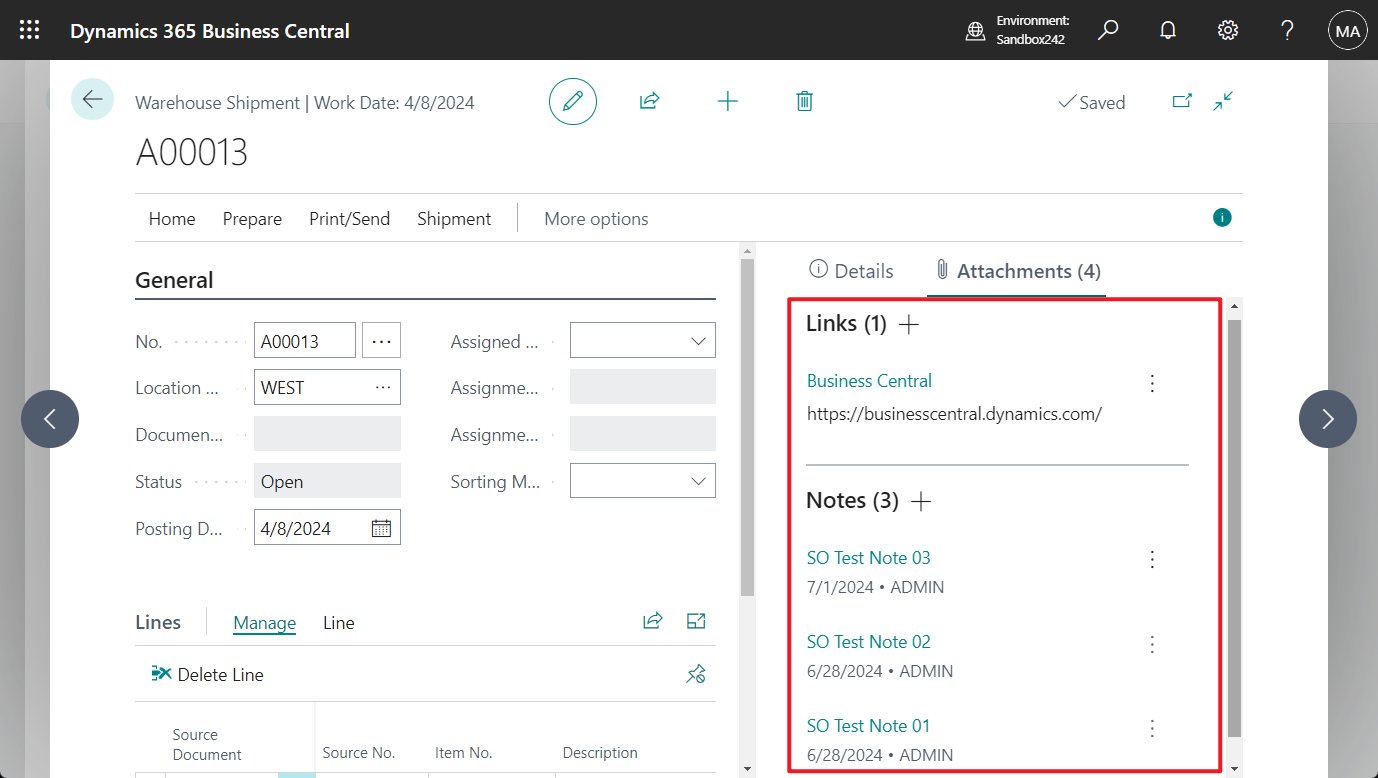Click the General section heading
1378x778 pixels.
point(174,281)
